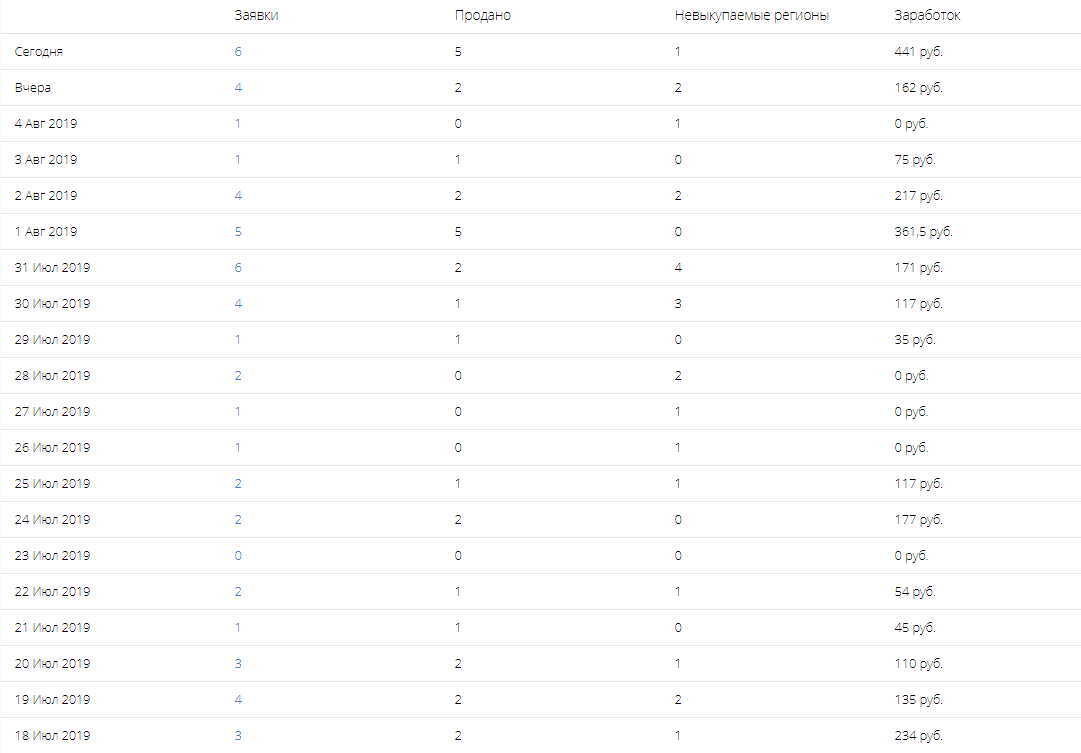Open the Заявки link for 18 Июл 2019

pos(238,736)
